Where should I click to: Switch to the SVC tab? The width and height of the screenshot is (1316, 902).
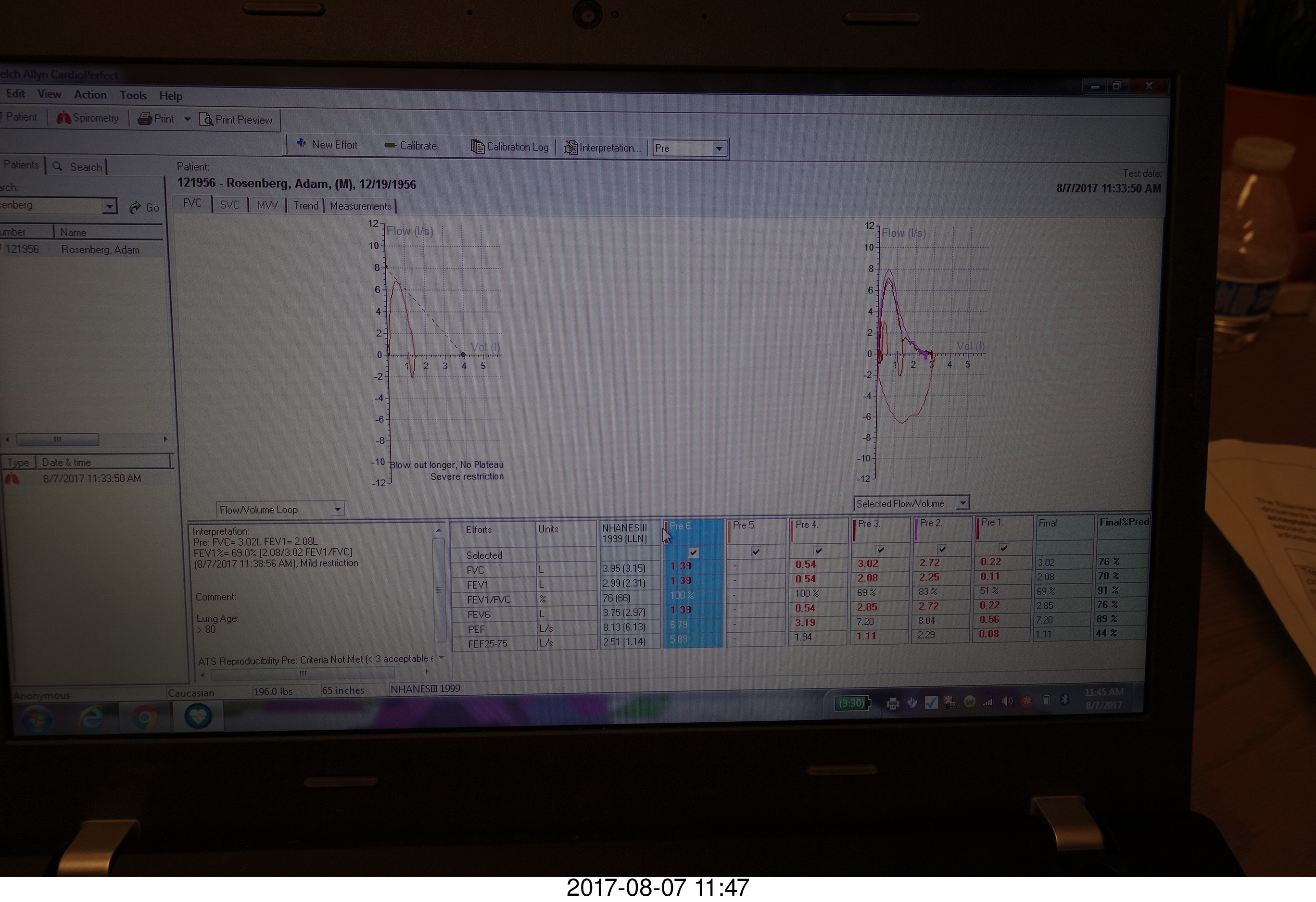click(229, 205)
